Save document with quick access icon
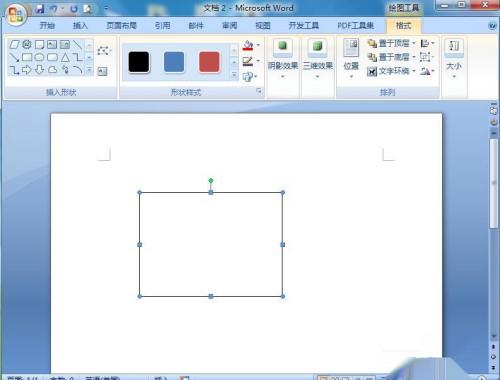Viewport: 500px width, 380px height. 40,9
